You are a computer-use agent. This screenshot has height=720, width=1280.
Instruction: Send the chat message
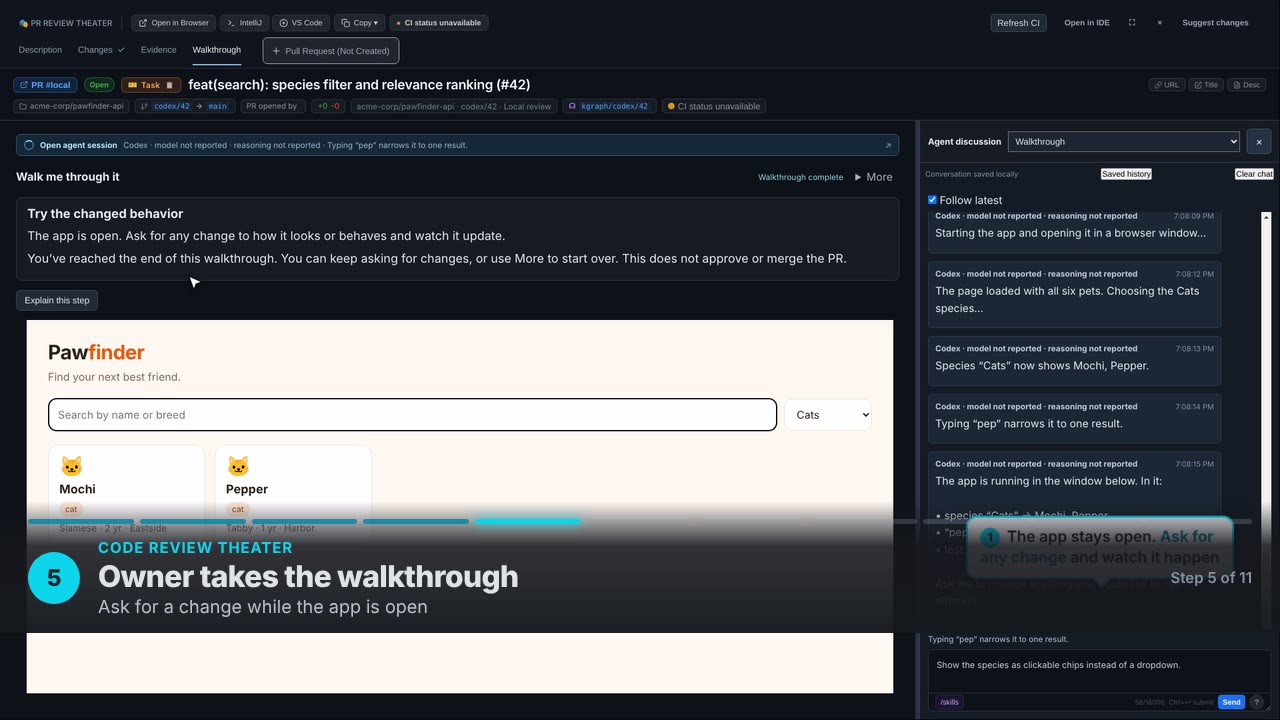pos(1231,702)
